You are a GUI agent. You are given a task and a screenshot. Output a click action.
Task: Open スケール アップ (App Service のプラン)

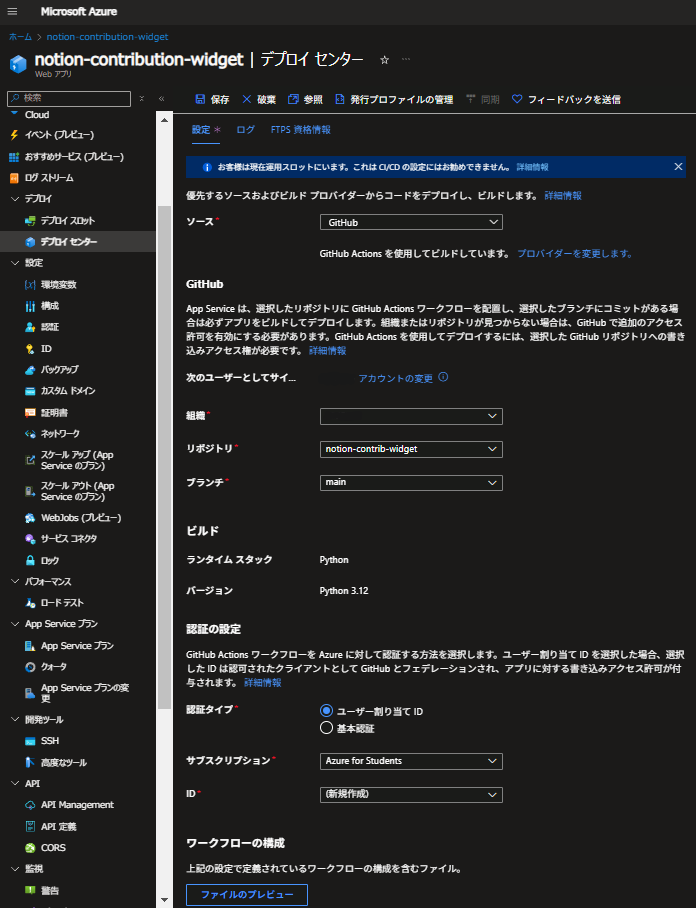tap(78, 460)
